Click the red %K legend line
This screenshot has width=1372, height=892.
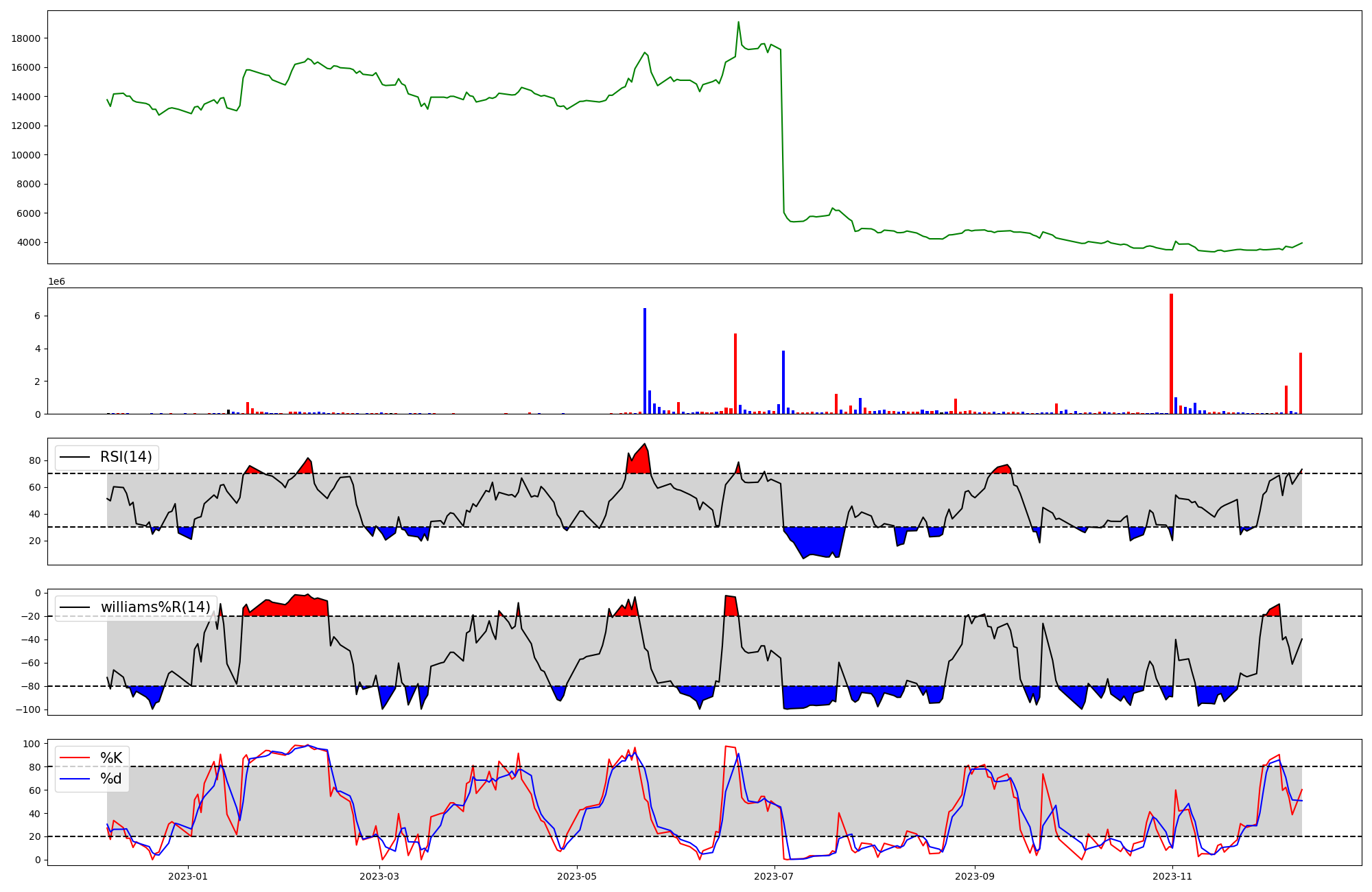click(75, 758)
